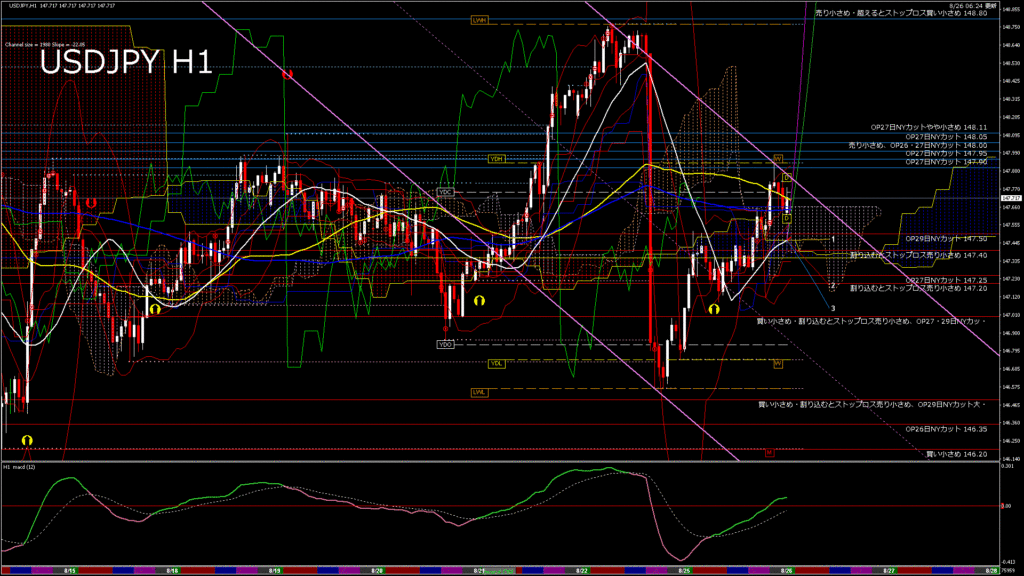The image size is (1024, 576).
Task: Click the projection point labeled 3
Action: point(833,308)
